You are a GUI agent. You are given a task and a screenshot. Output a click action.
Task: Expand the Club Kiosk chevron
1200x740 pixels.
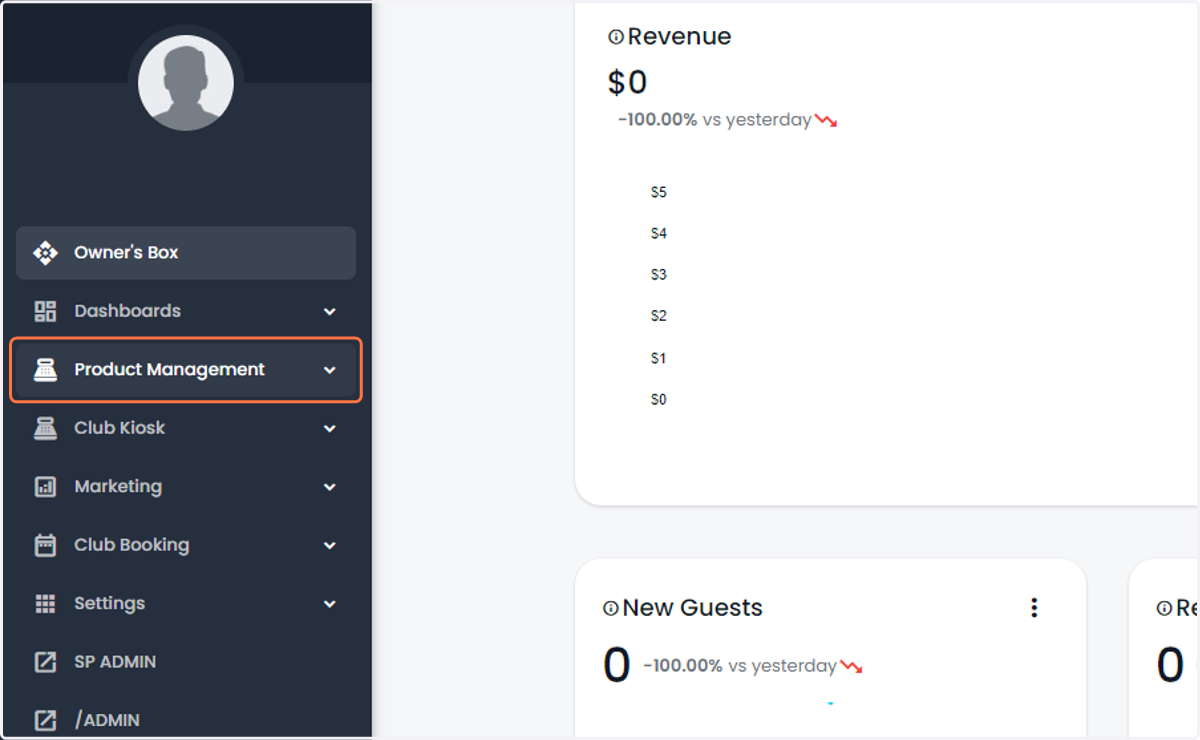pos(330,429)
